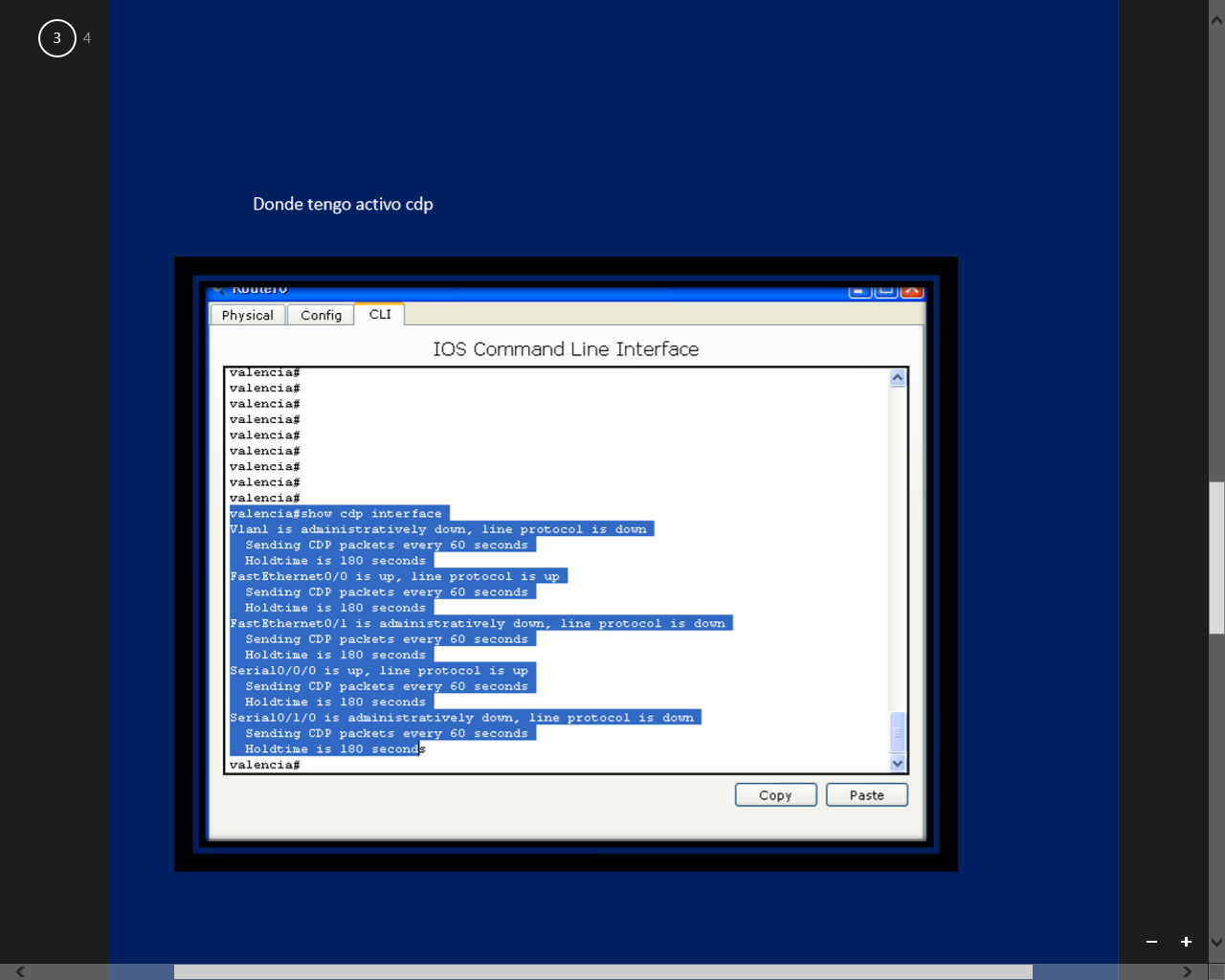Viewport: 1225px width, 980px height.
Task: Zoom in with the plus icon
Action: point(1186,942)
